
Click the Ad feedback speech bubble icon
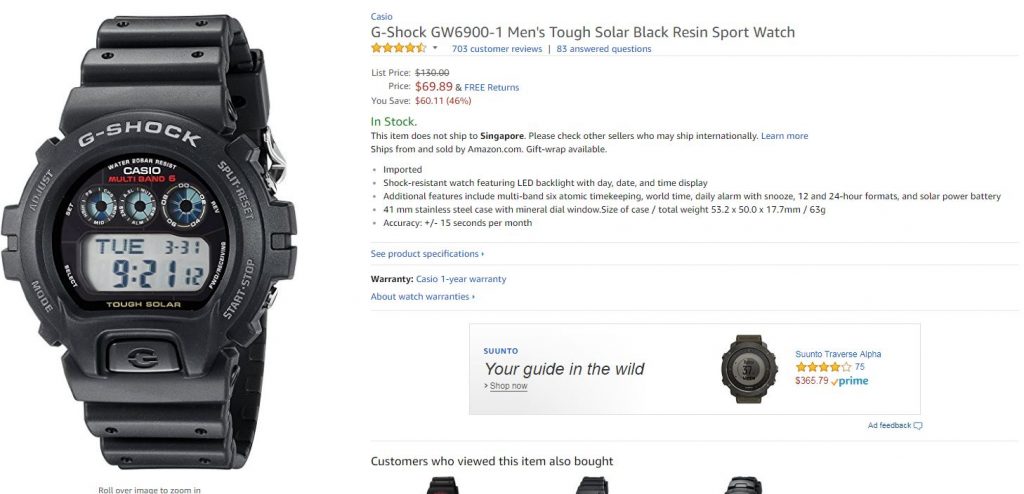click(918, 426)
